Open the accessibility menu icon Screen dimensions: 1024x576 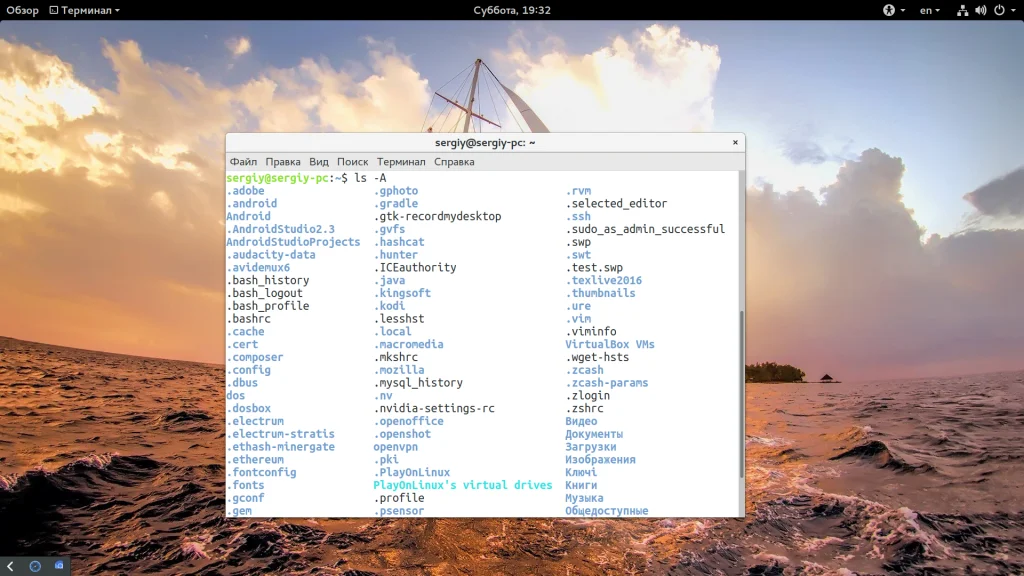click(x=888, y=10)
